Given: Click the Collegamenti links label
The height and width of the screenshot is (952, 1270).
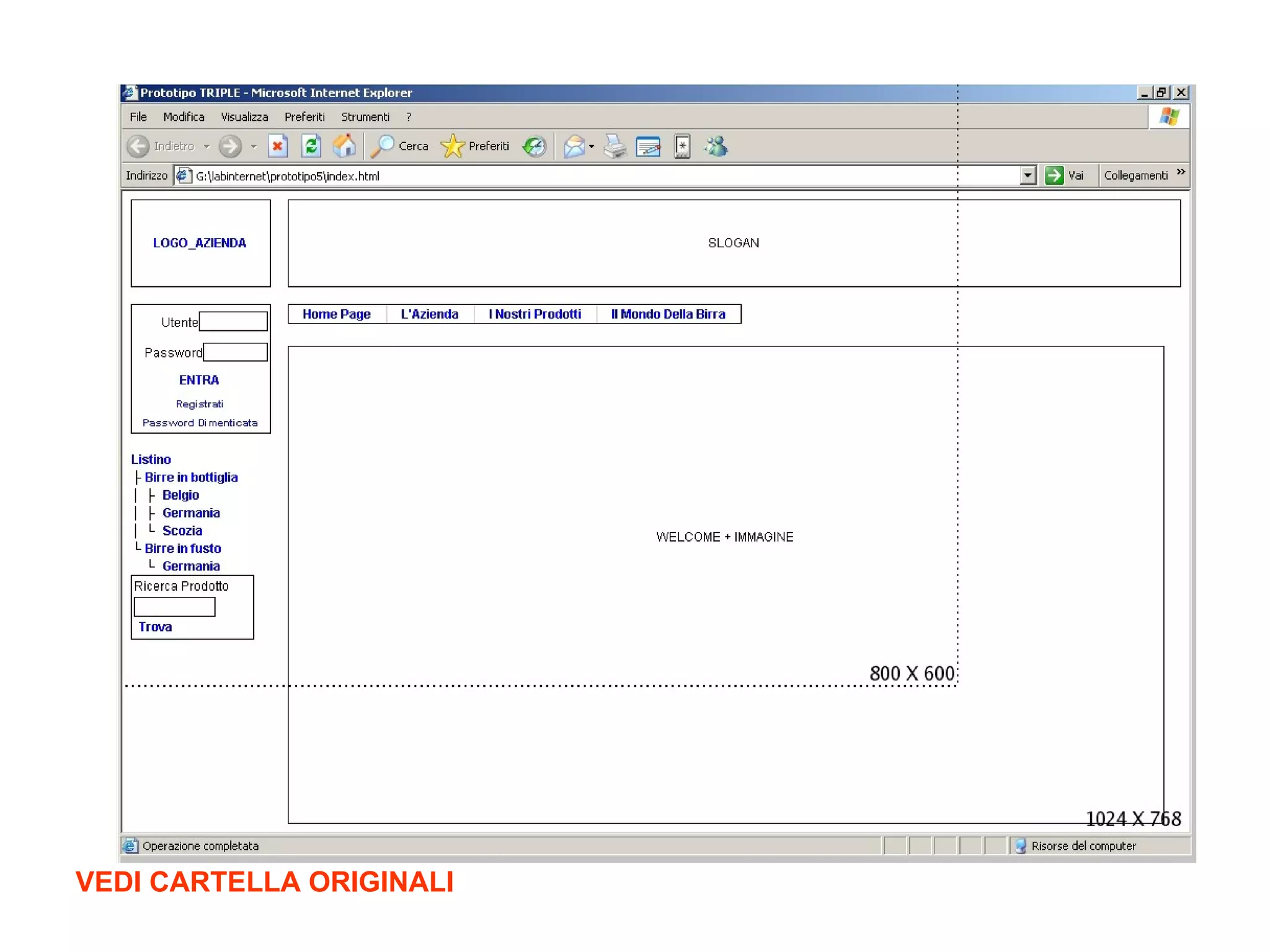Looking at the screenshot, I should pyautogui.click(x=1135, y=175).
